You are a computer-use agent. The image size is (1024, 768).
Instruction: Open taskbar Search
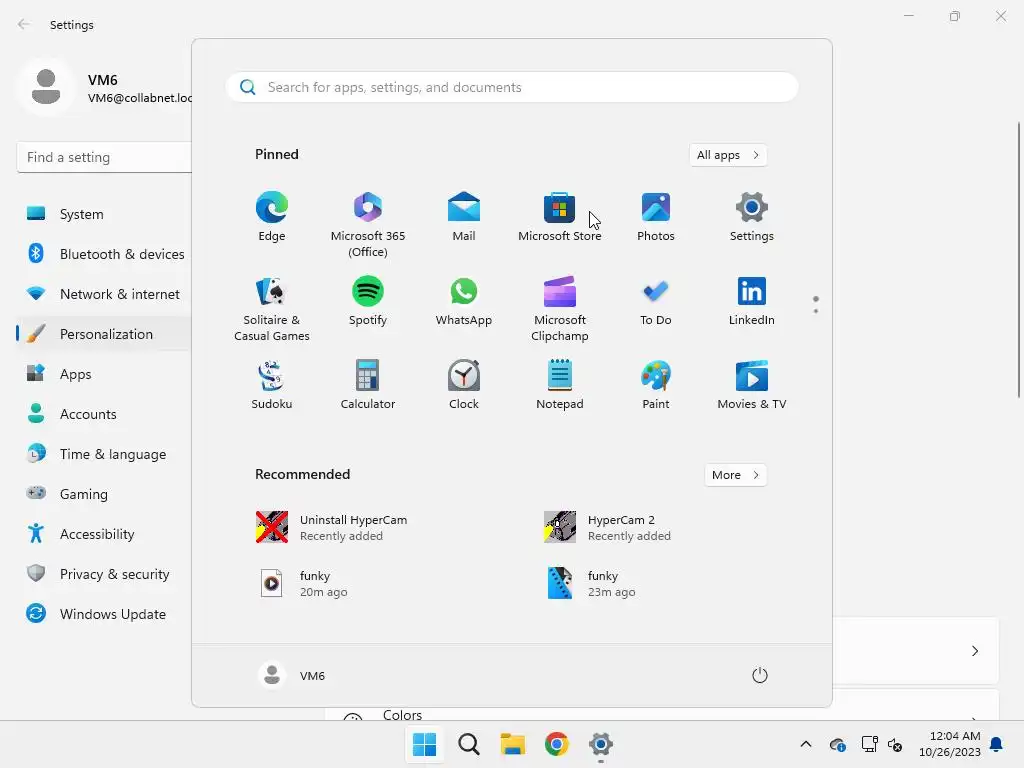pos(469,744)
